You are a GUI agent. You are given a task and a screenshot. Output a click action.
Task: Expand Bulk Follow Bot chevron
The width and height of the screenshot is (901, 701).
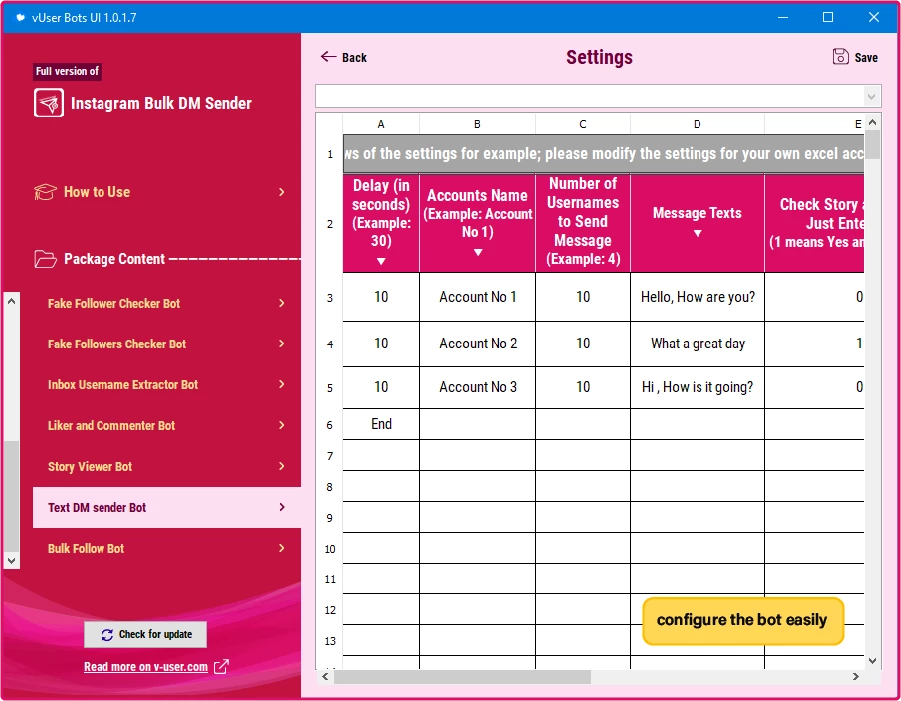(282, 548)
